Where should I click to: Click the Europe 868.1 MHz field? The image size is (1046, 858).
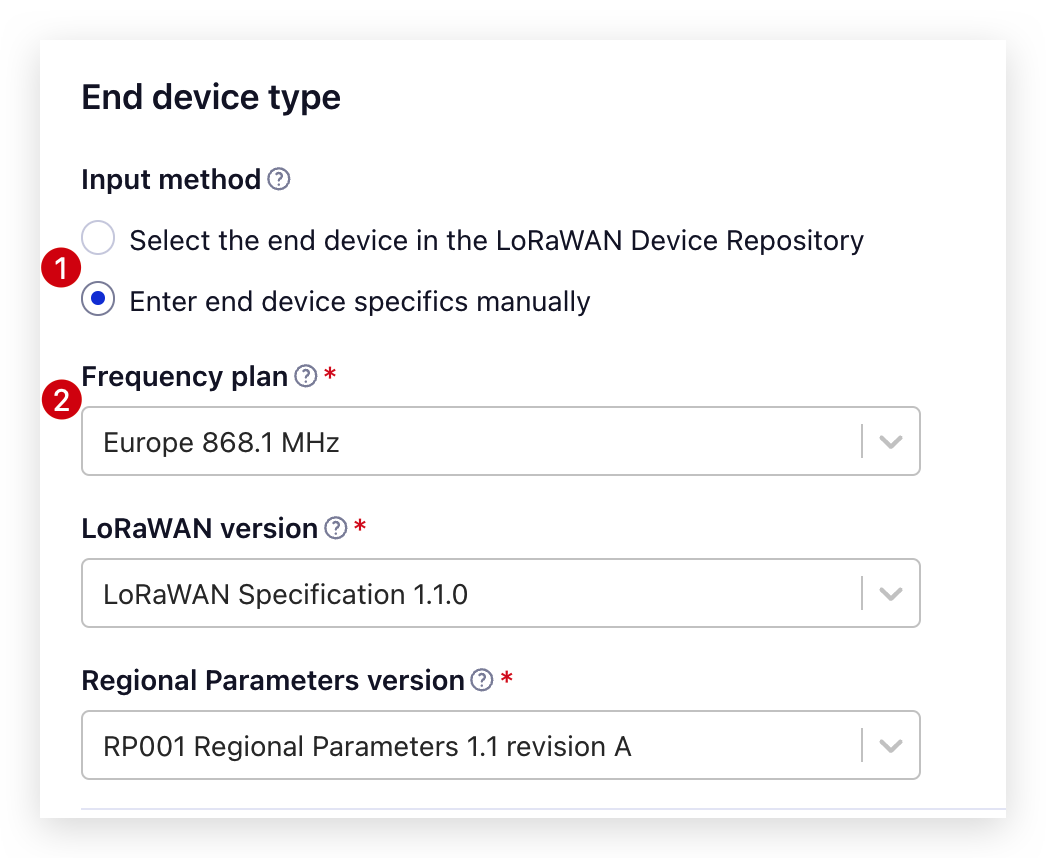pos(501,441)
